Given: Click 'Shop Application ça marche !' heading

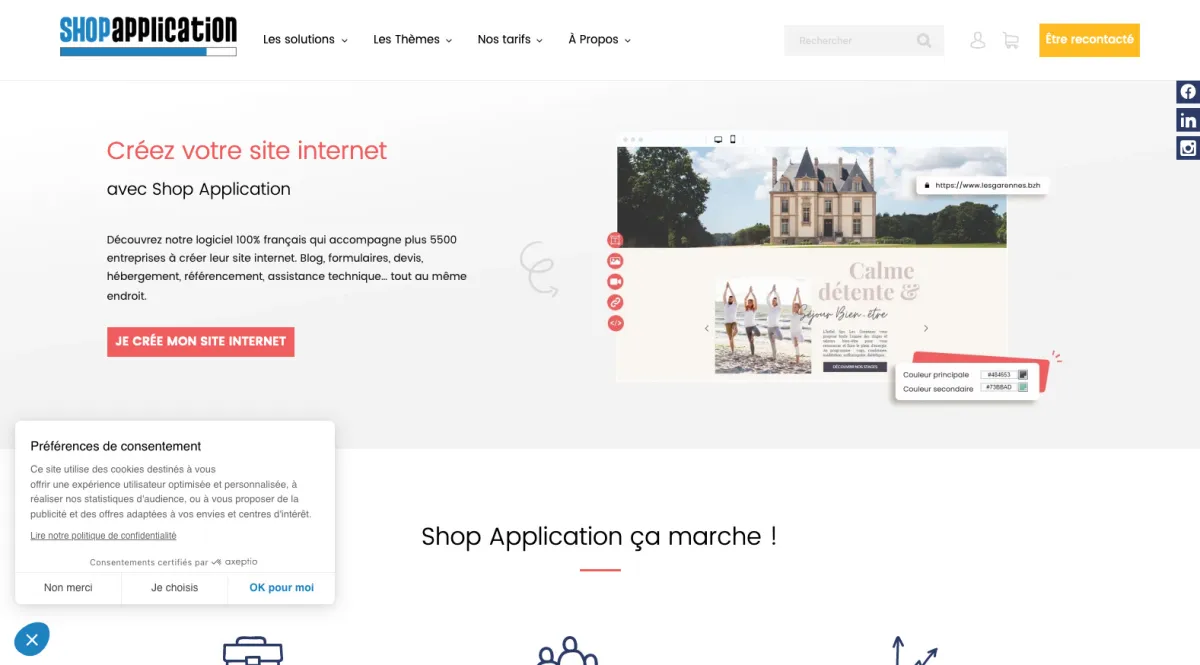Looking at the screenshot, I should 600,536.
